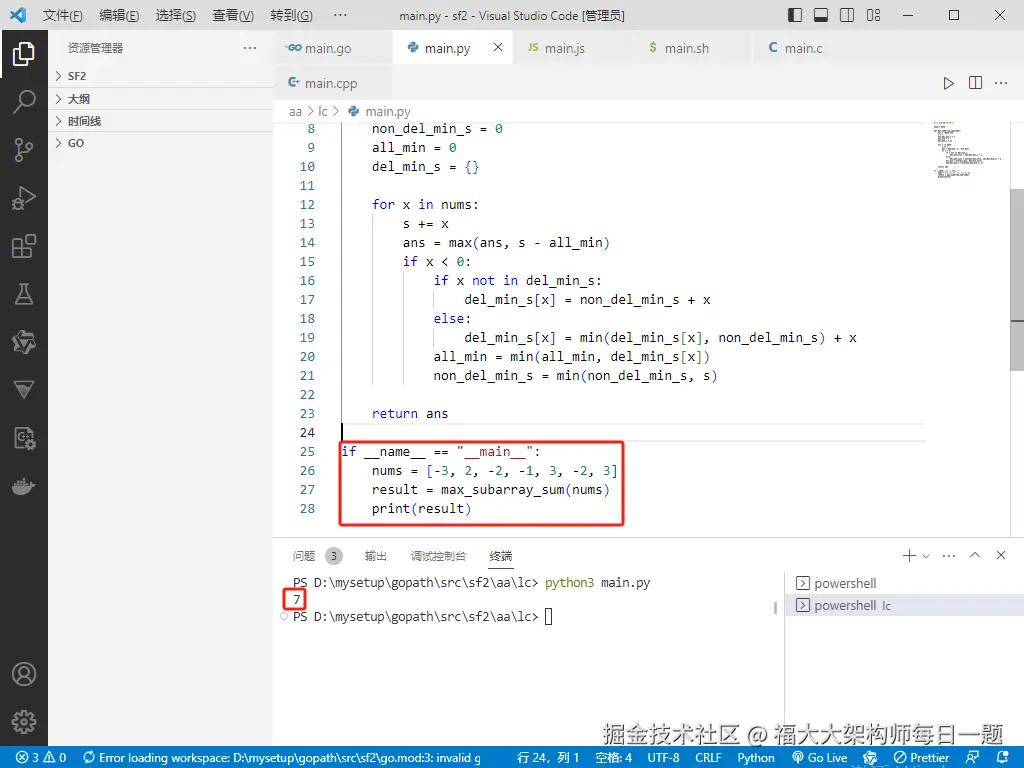Open the Search view in activity bar

pyautogui.click(x=24, y=102)
